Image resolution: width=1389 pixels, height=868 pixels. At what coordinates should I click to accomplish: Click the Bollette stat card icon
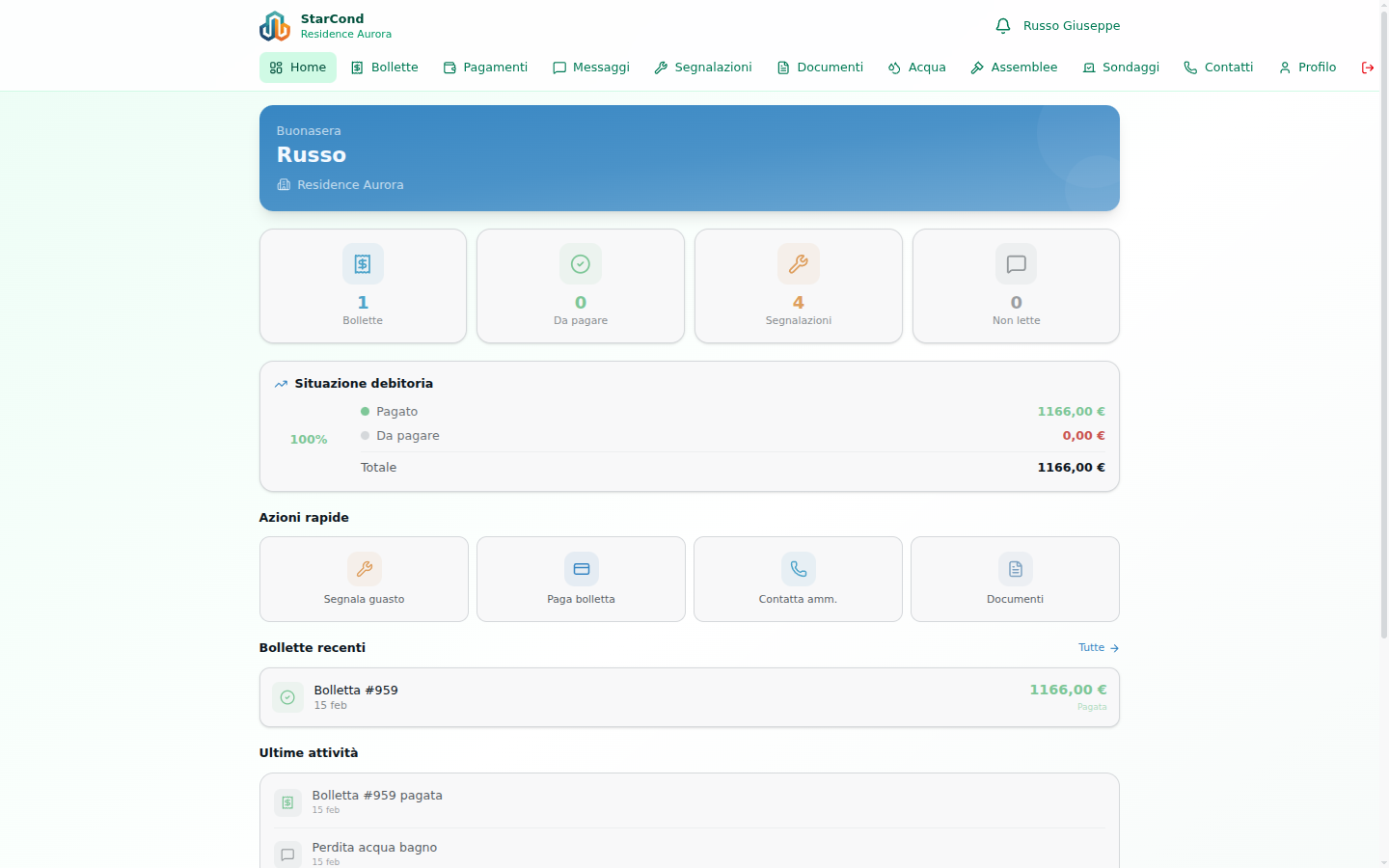click(363, 264)
